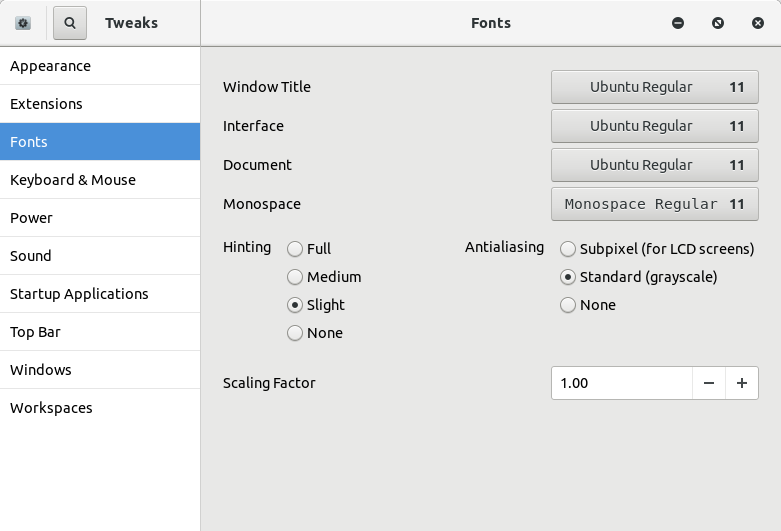This screenshot has height=531, width=781.
Task: Open the Tweaks application menu icon
Action: [23, 23]
